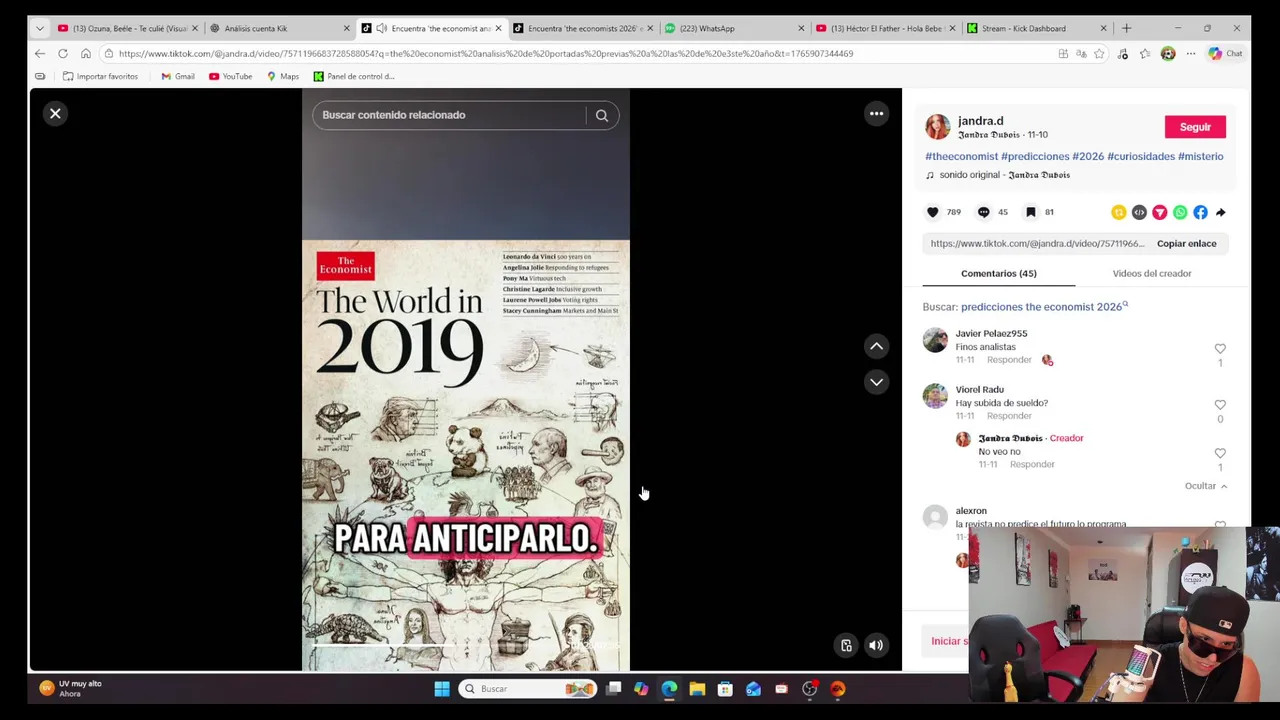Click video progress bar at bottom
The height and width of the screenshot is (720, 1280).
[x=466, y=645]
